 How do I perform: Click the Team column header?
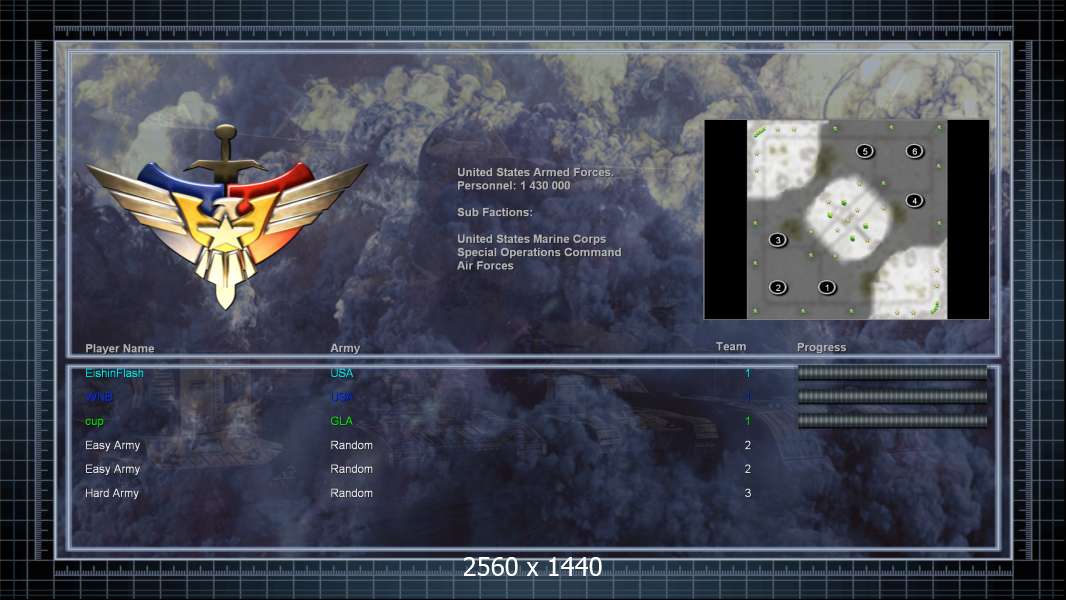[731, 347]
